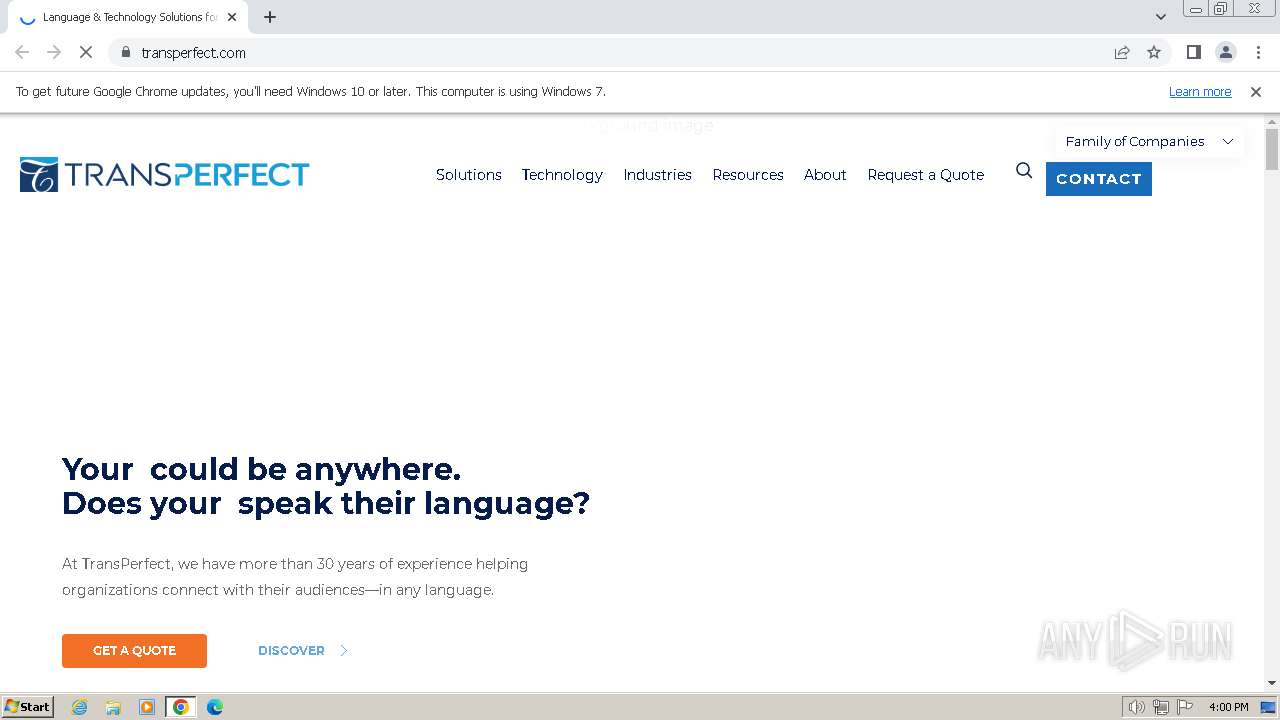Open Windows Media Player from taskbar
Viewport: 1280px width, 720px height.
(x=147, y=707)
